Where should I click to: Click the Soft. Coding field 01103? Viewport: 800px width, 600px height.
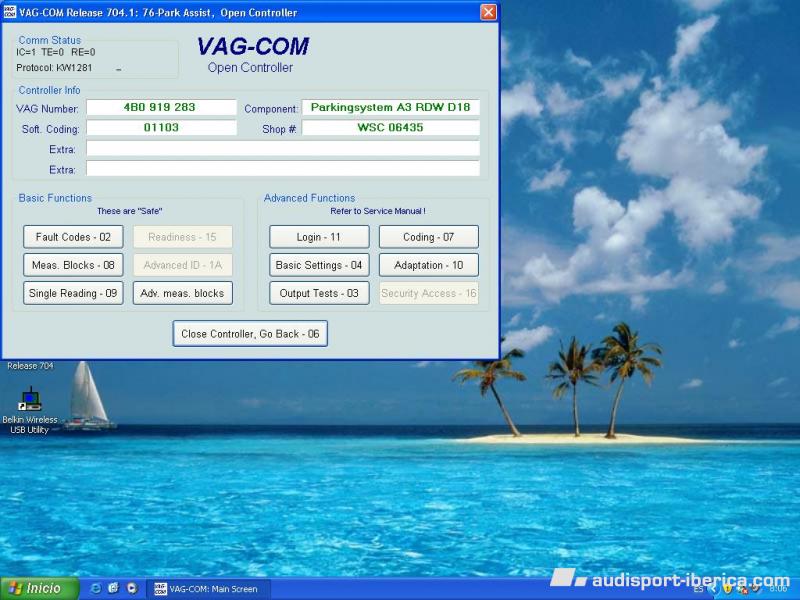[x=161, y=128]
